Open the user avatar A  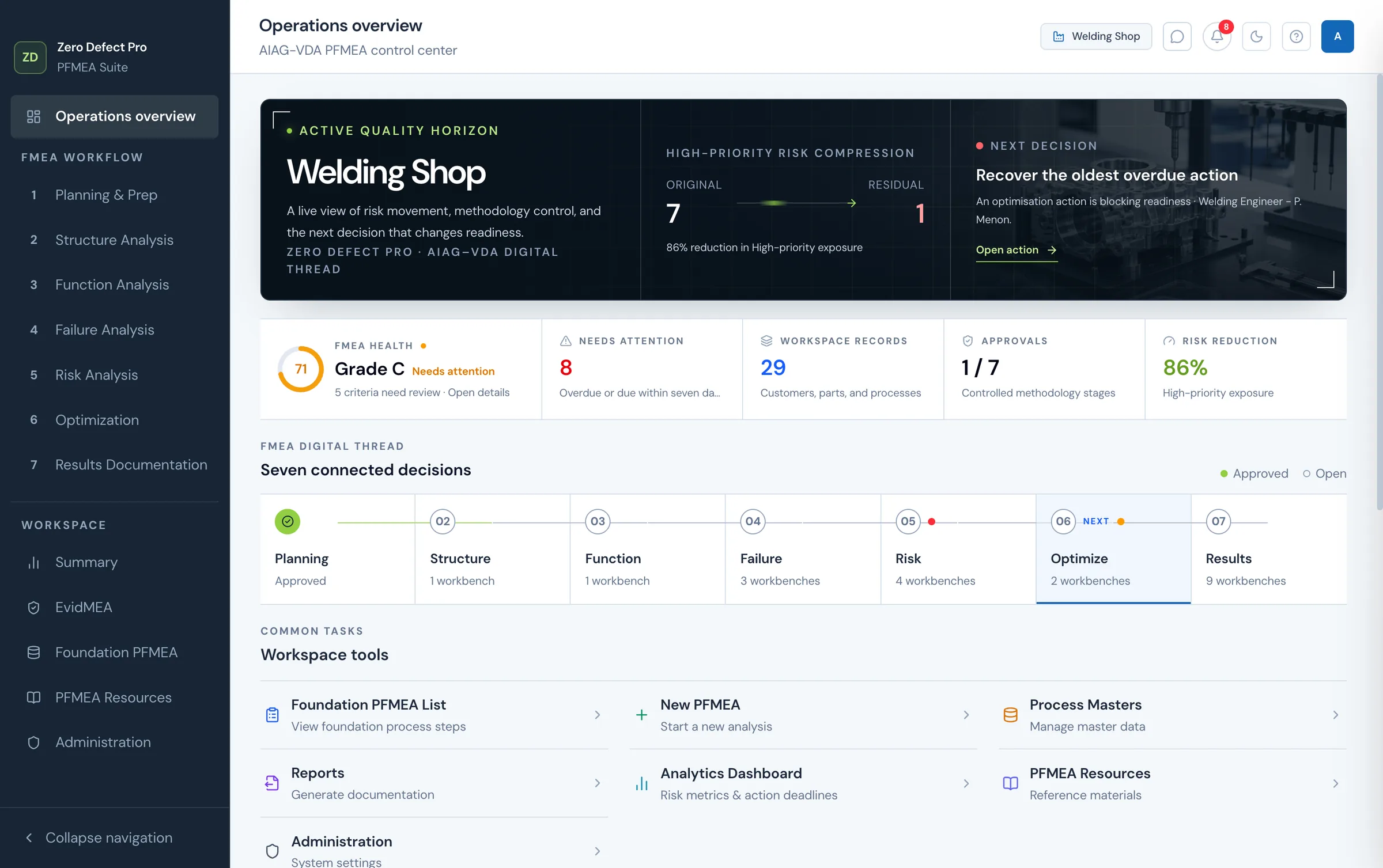click(1337, 36)
